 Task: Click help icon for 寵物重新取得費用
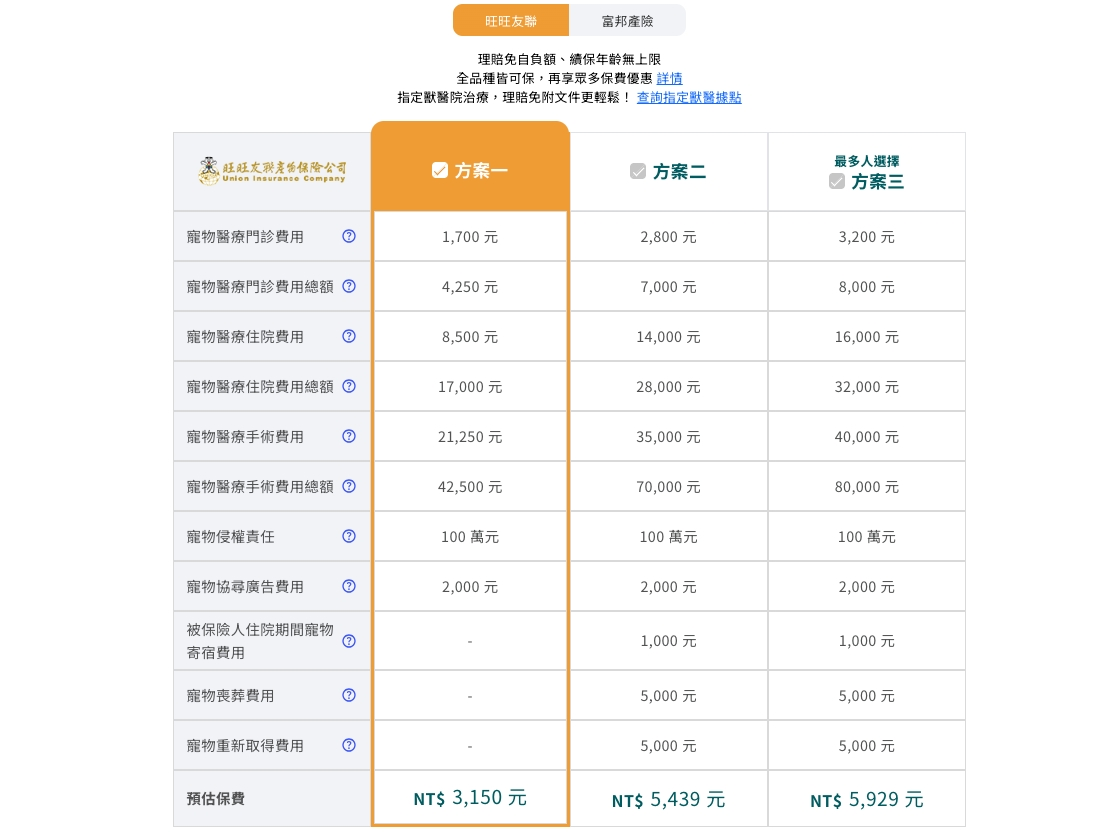pyautogui.click(x=348, y=745)
